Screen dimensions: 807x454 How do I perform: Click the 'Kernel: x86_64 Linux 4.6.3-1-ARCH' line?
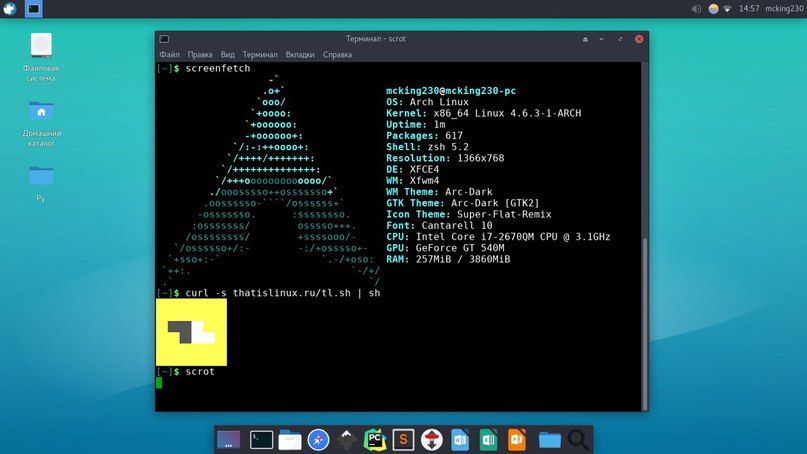pyautogui.click(x=483, y=113)
